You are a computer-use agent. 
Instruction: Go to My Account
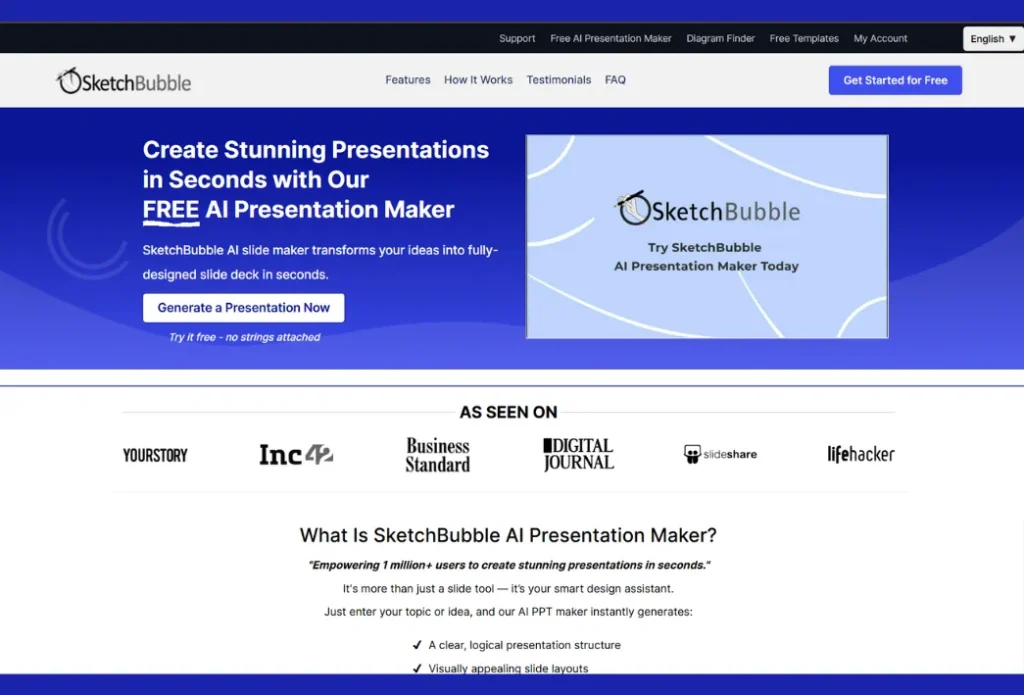tap(880, 39)
